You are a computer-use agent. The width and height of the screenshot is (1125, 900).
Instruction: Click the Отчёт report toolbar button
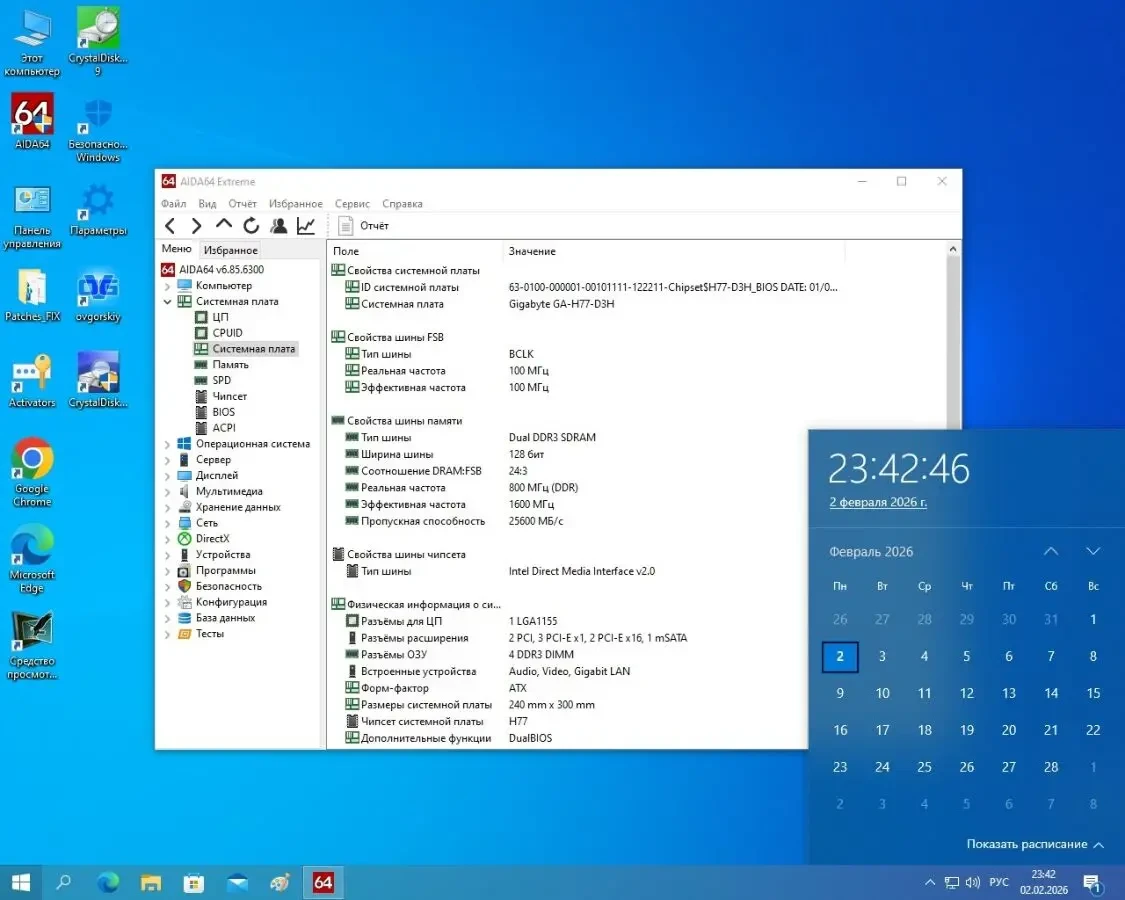[x=364, y=225]
